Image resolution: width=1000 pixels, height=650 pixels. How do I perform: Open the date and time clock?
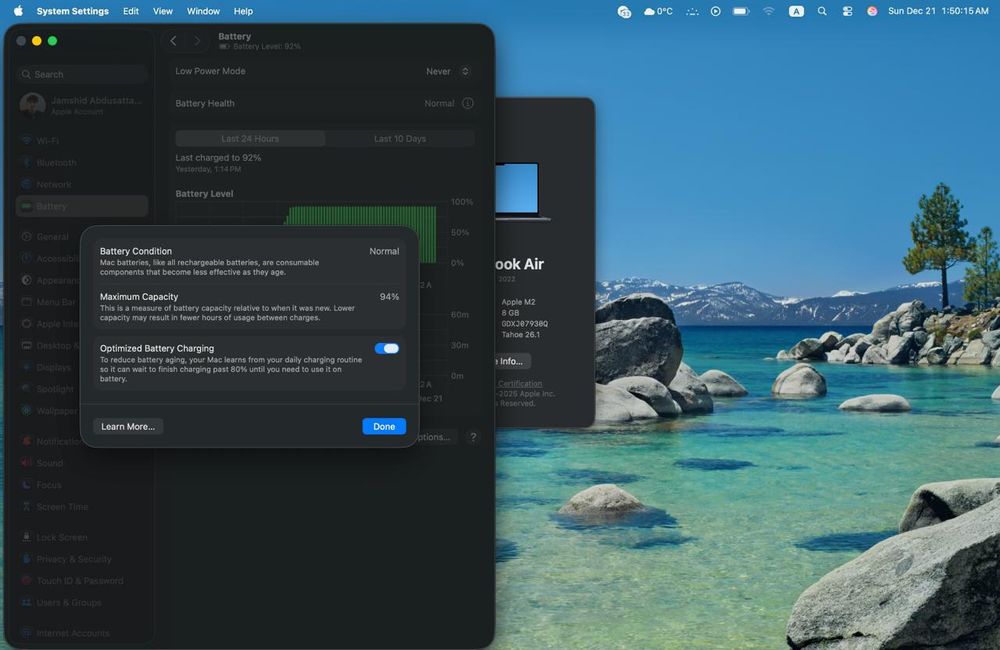tap(938, 11)
